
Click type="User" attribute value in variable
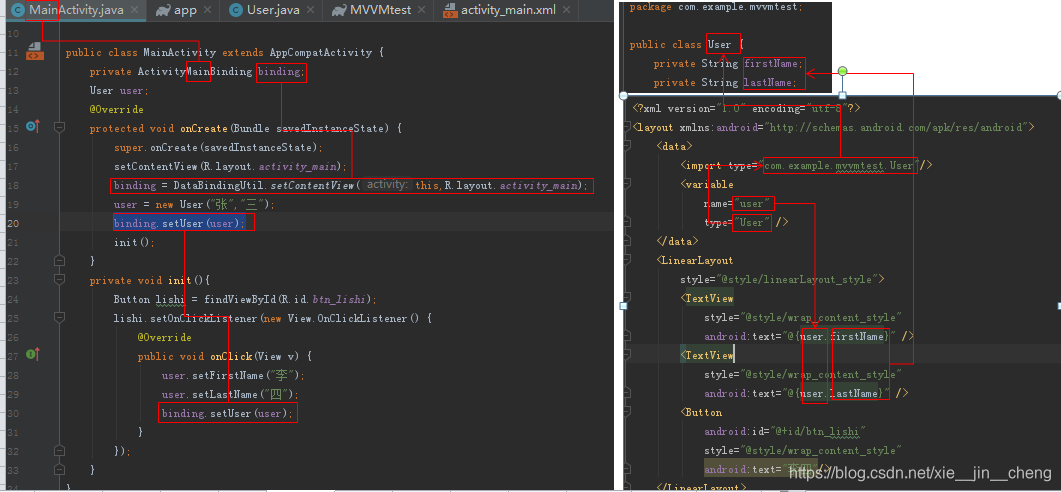[x=751, y=222]
